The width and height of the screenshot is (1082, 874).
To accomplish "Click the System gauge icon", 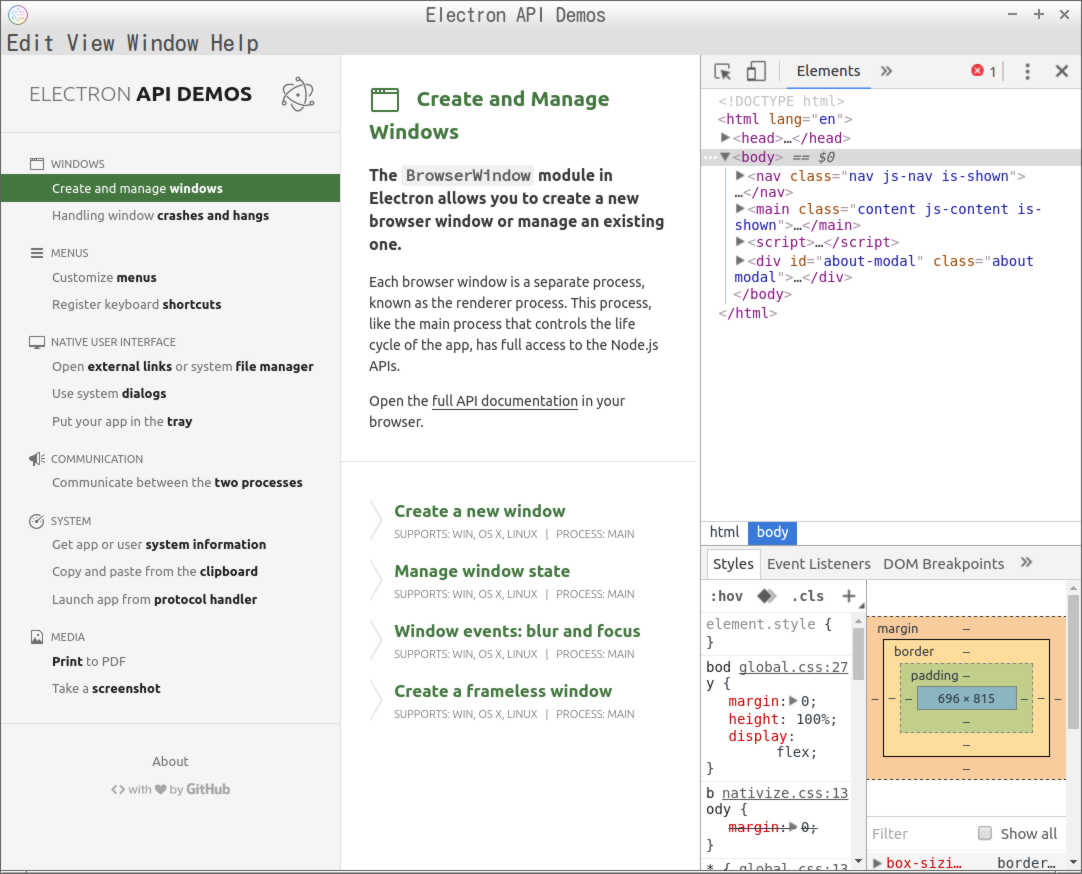I will 37,521.
